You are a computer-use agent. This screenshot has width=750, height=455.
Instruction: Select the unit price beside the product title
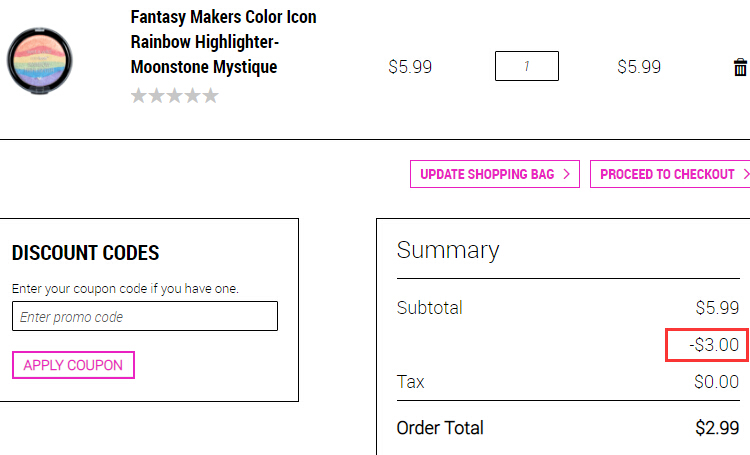(x=410, y=67)
